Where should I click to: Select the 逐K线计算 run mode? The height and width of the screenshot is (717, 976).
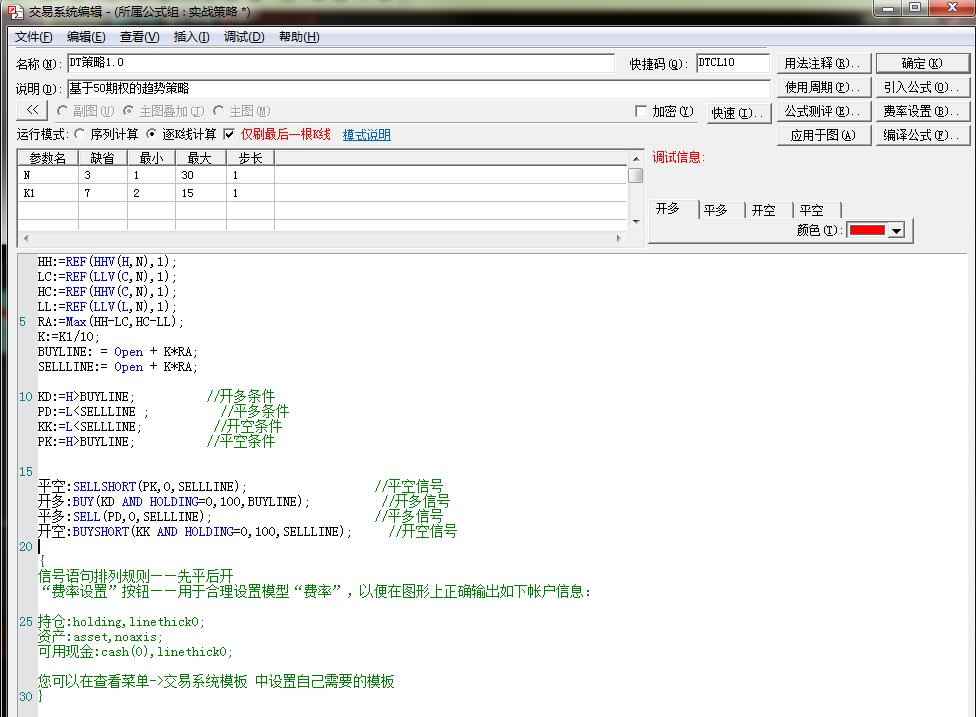pyautogui.click(x=152, y=134)
